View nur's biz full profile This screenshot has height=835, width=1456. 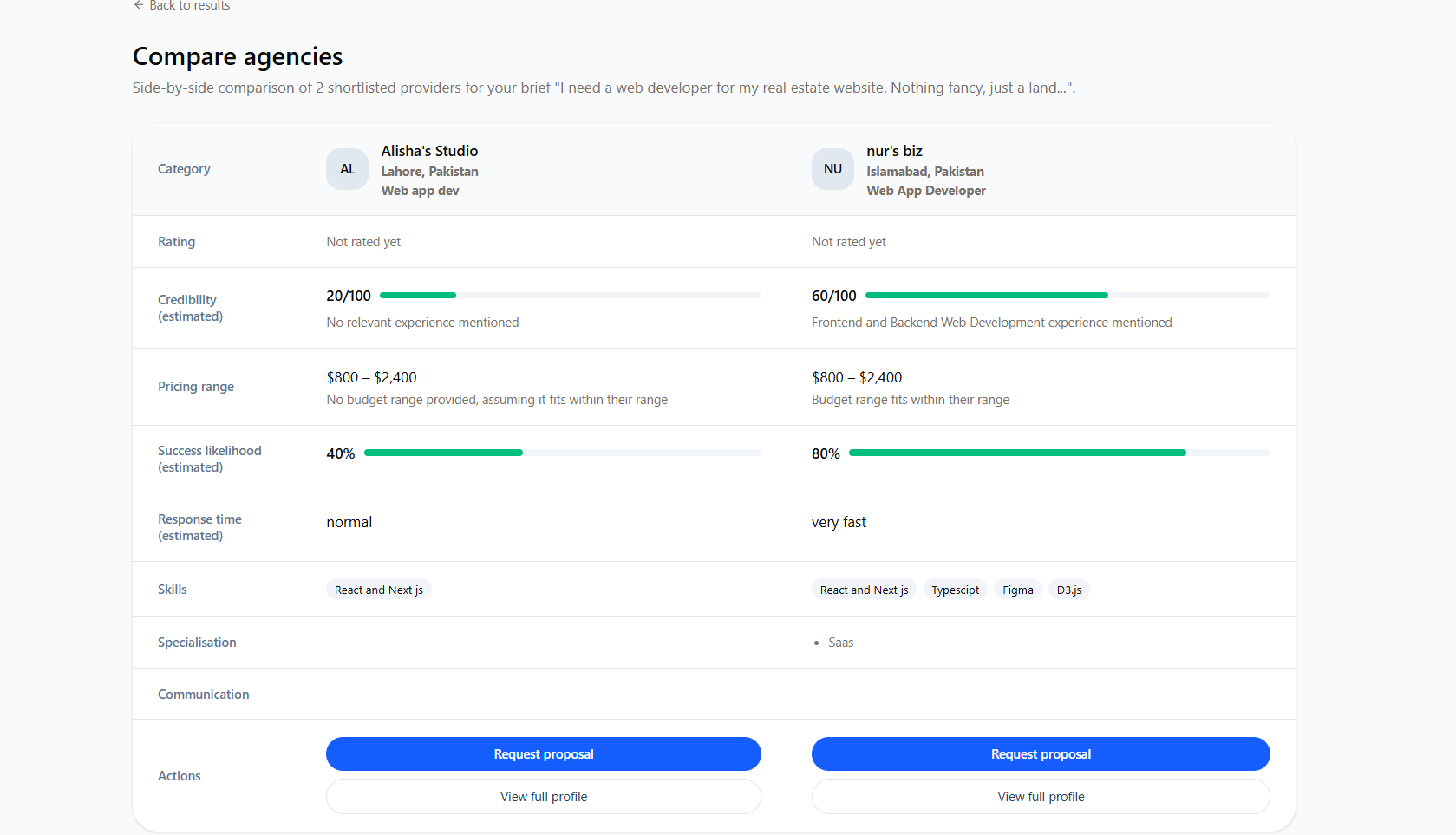(1040, 796)
